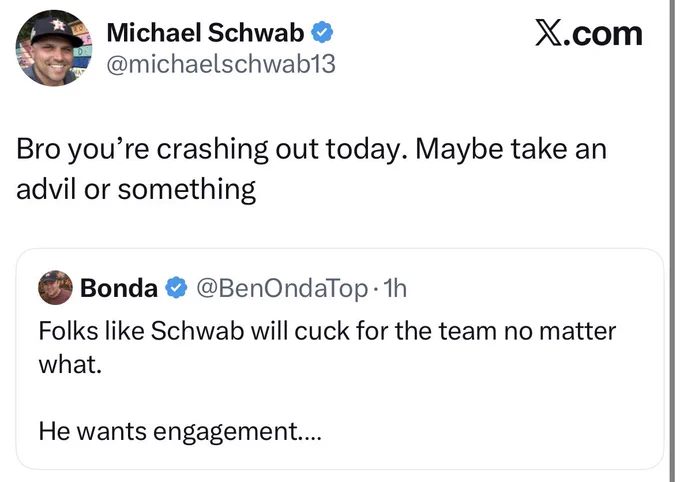Click the "He wants engagement...." line
Image resolution: width=680 pixels, height=482 pixels.
click(x=180, y=432)
